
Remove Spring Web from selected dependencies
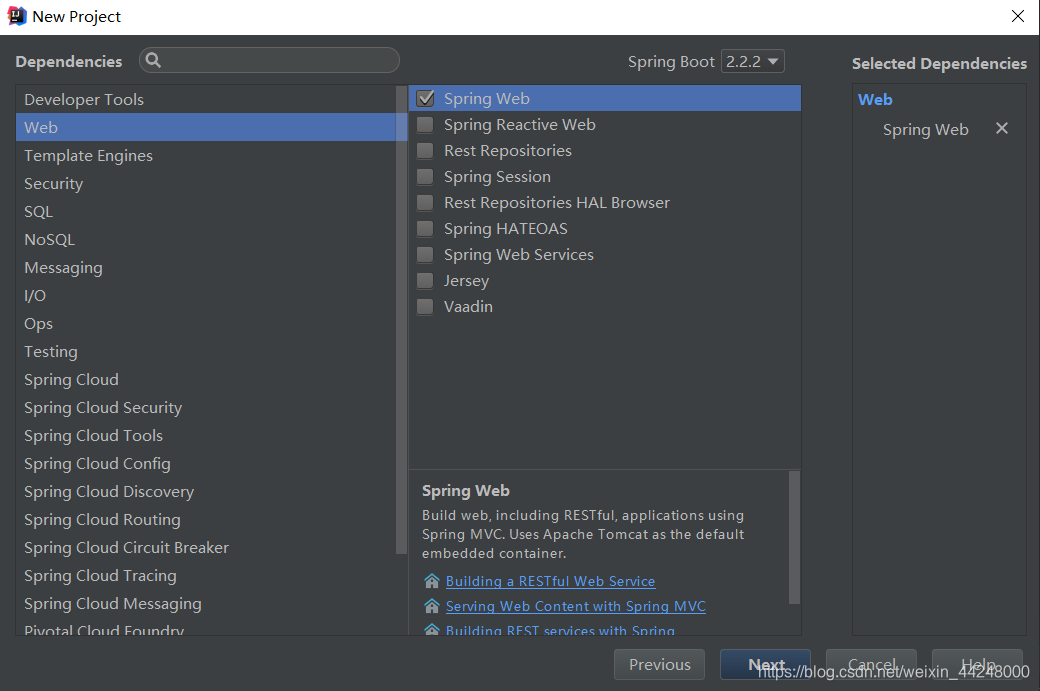click(x=1002, y=129)
